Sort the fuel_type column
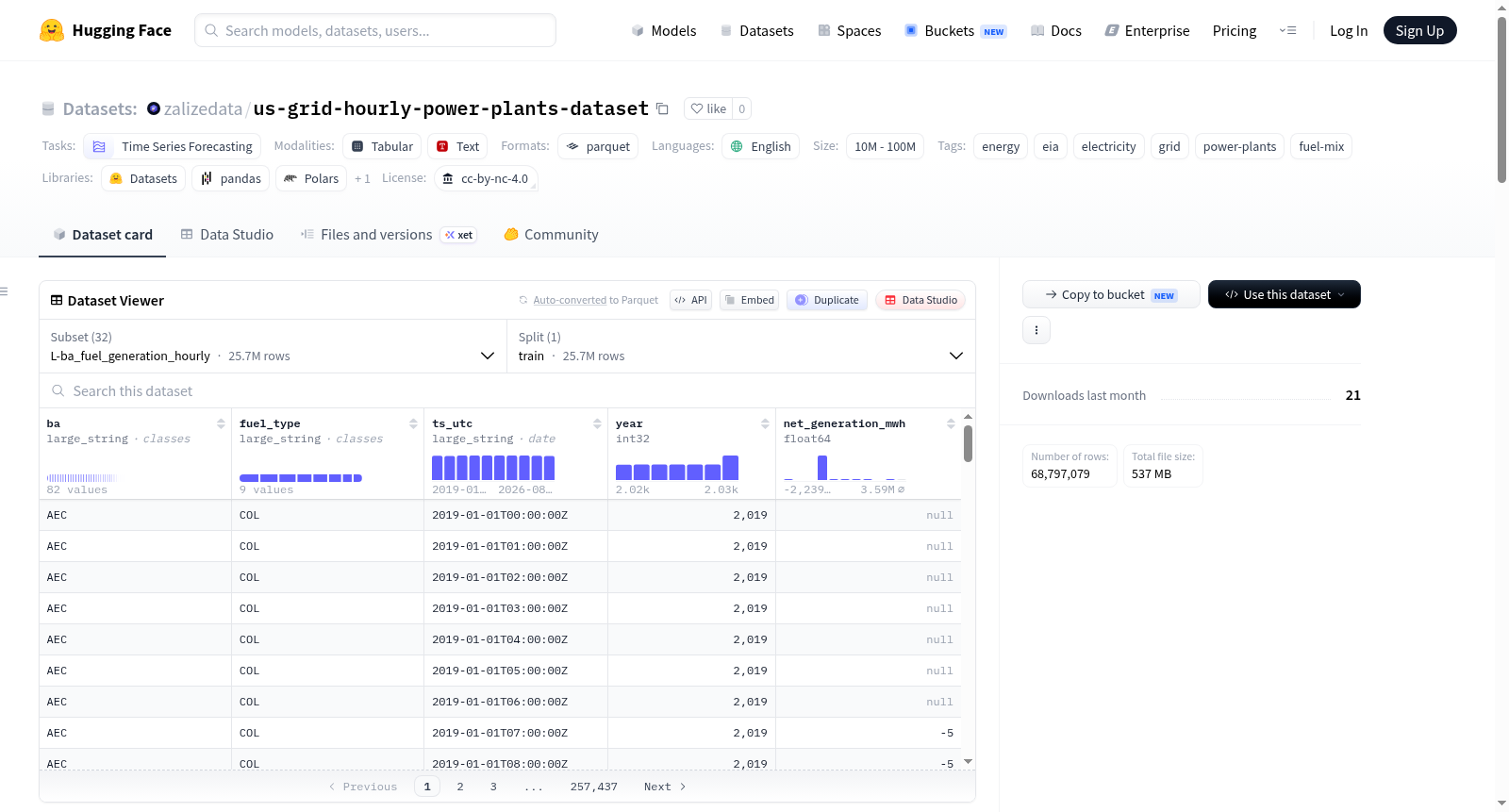1509x812 pixels. click(x=413, y=423)
